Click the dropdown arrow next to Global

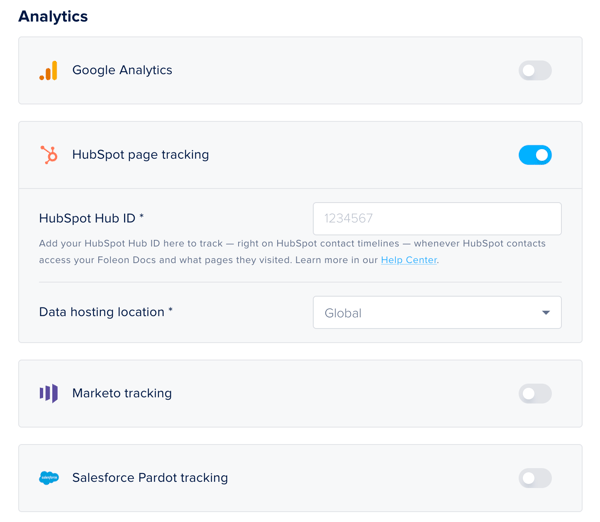point(546,313)
